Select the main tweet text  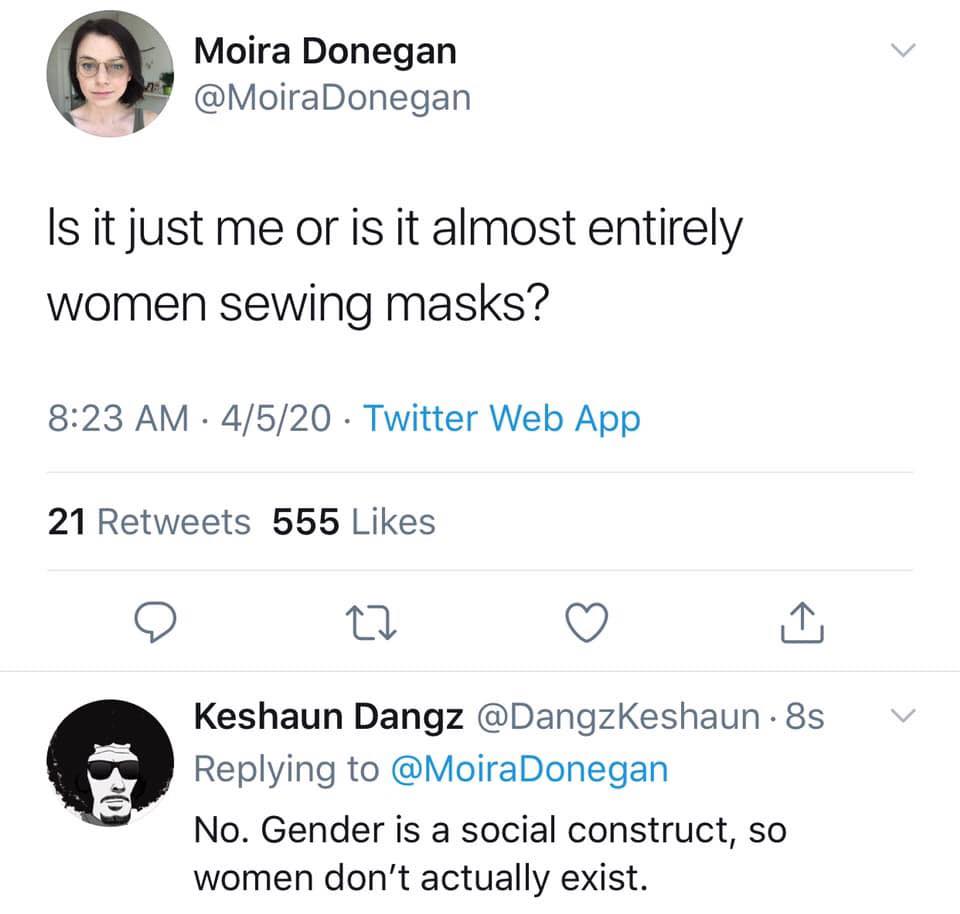tap(395, 266)
